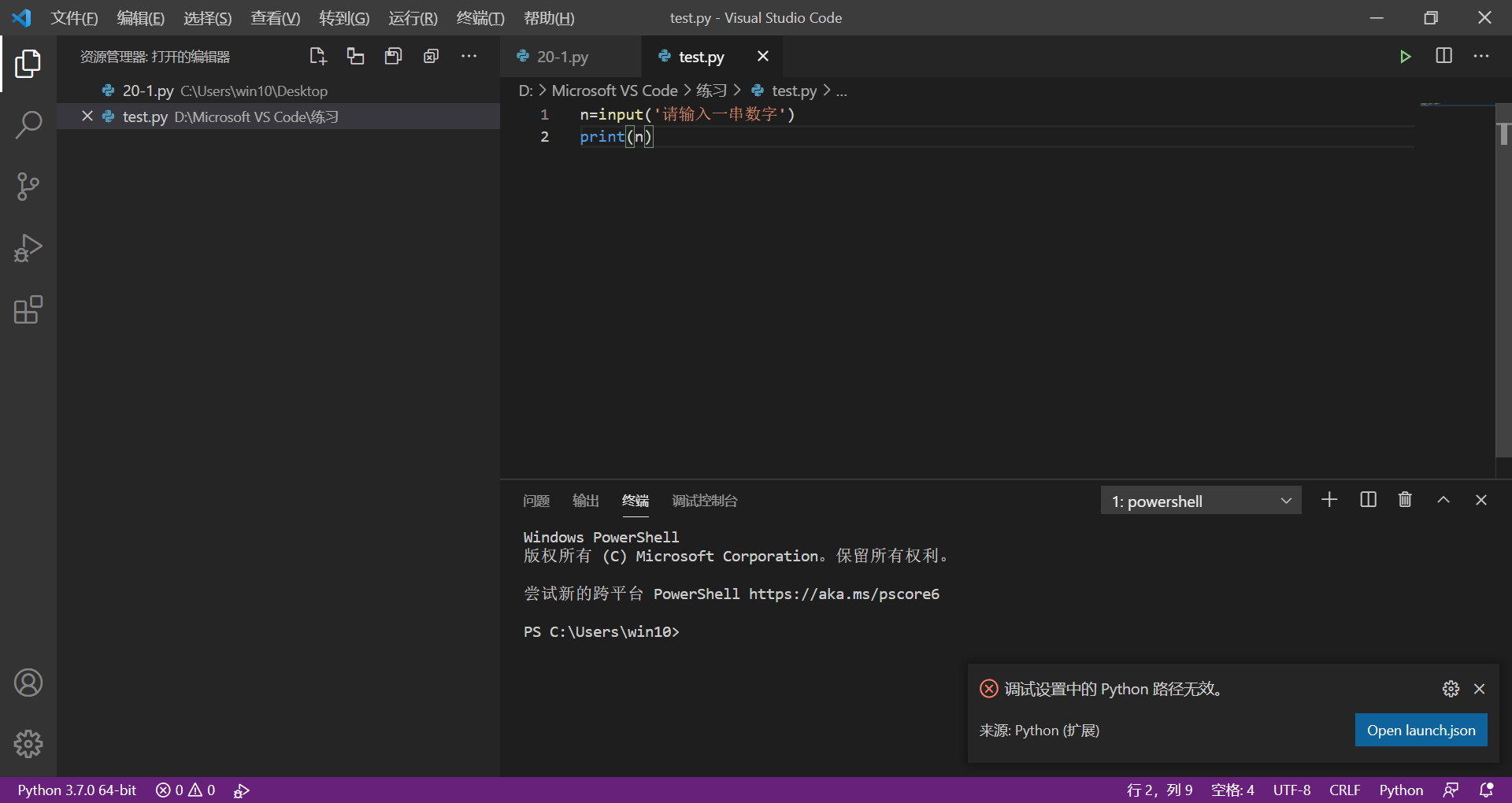Open the Explorer view in activity bar

click(x=28, y=64)
